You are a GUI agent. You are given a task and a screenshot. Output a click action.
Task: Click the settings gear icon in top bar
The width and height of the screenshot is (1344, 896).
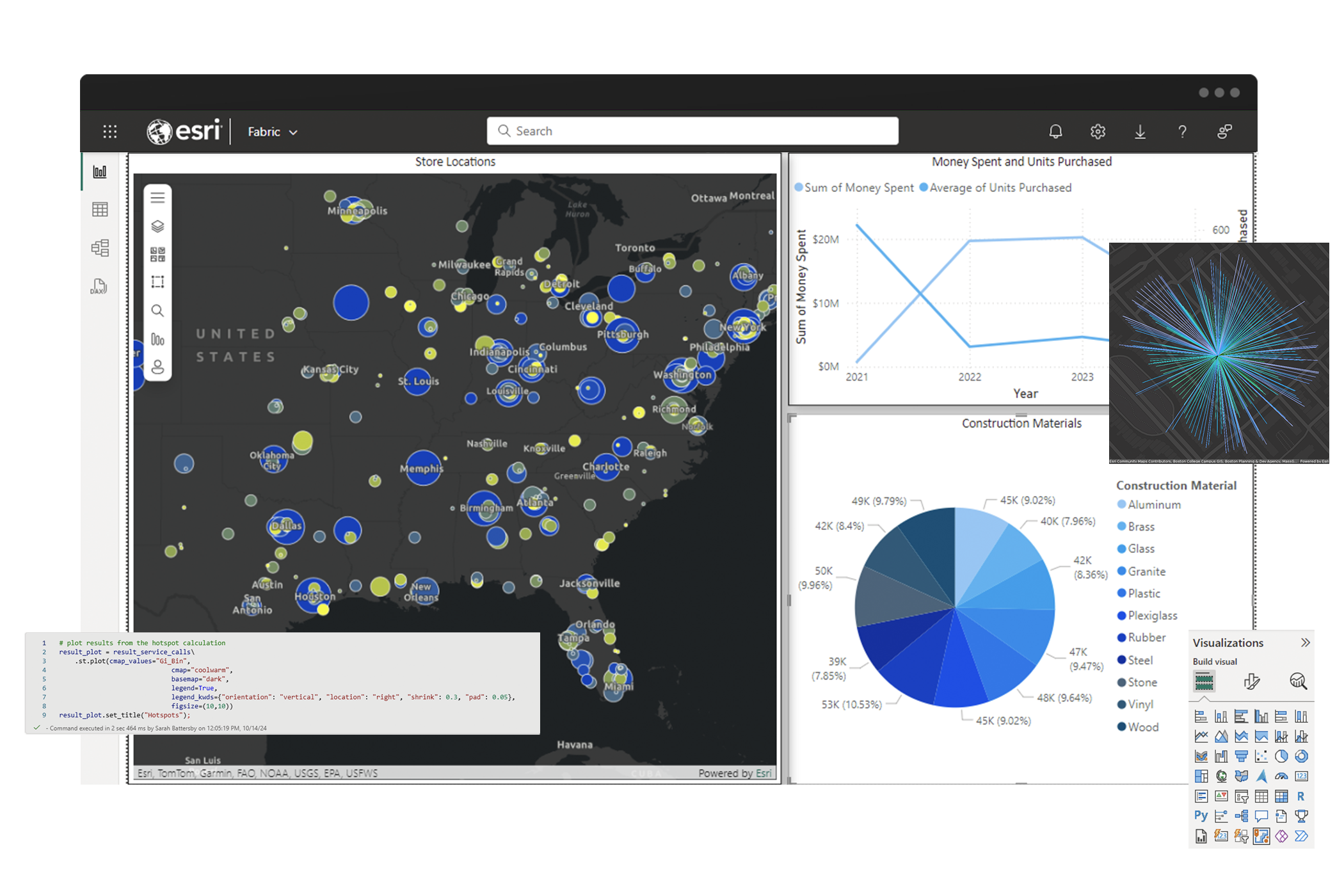pos(1098,131)
